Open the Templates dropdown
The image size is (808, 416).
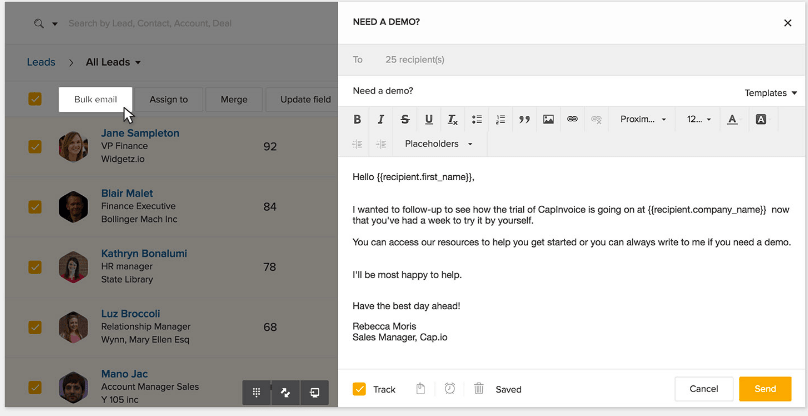tap(770, 93)
